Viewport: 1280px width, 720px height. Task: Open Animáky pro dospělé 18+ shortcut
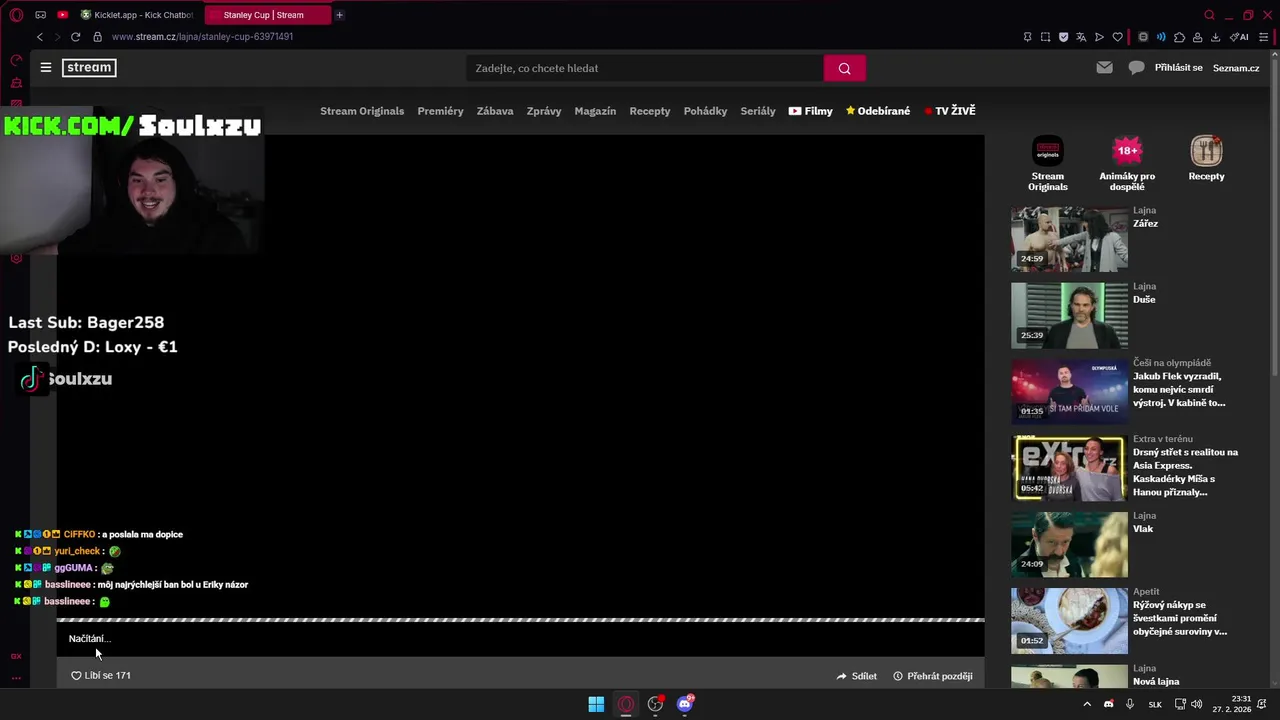tap(1127, 164)
